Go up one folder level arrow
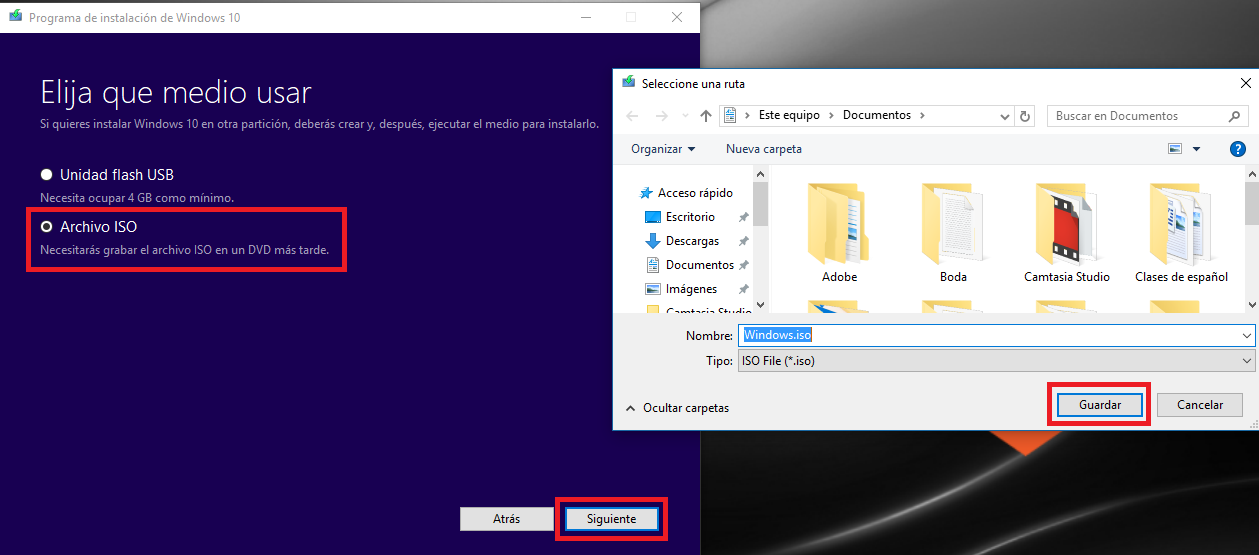The width and height of the screenshot is (1259, 555). (x=707, y=116)
